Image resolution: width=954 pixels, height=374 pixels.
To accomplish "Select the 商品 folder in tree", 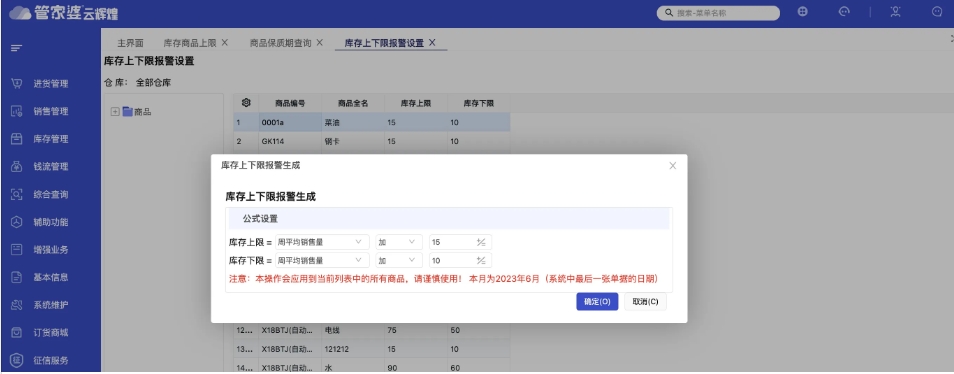I will click(x=137, y=112).
